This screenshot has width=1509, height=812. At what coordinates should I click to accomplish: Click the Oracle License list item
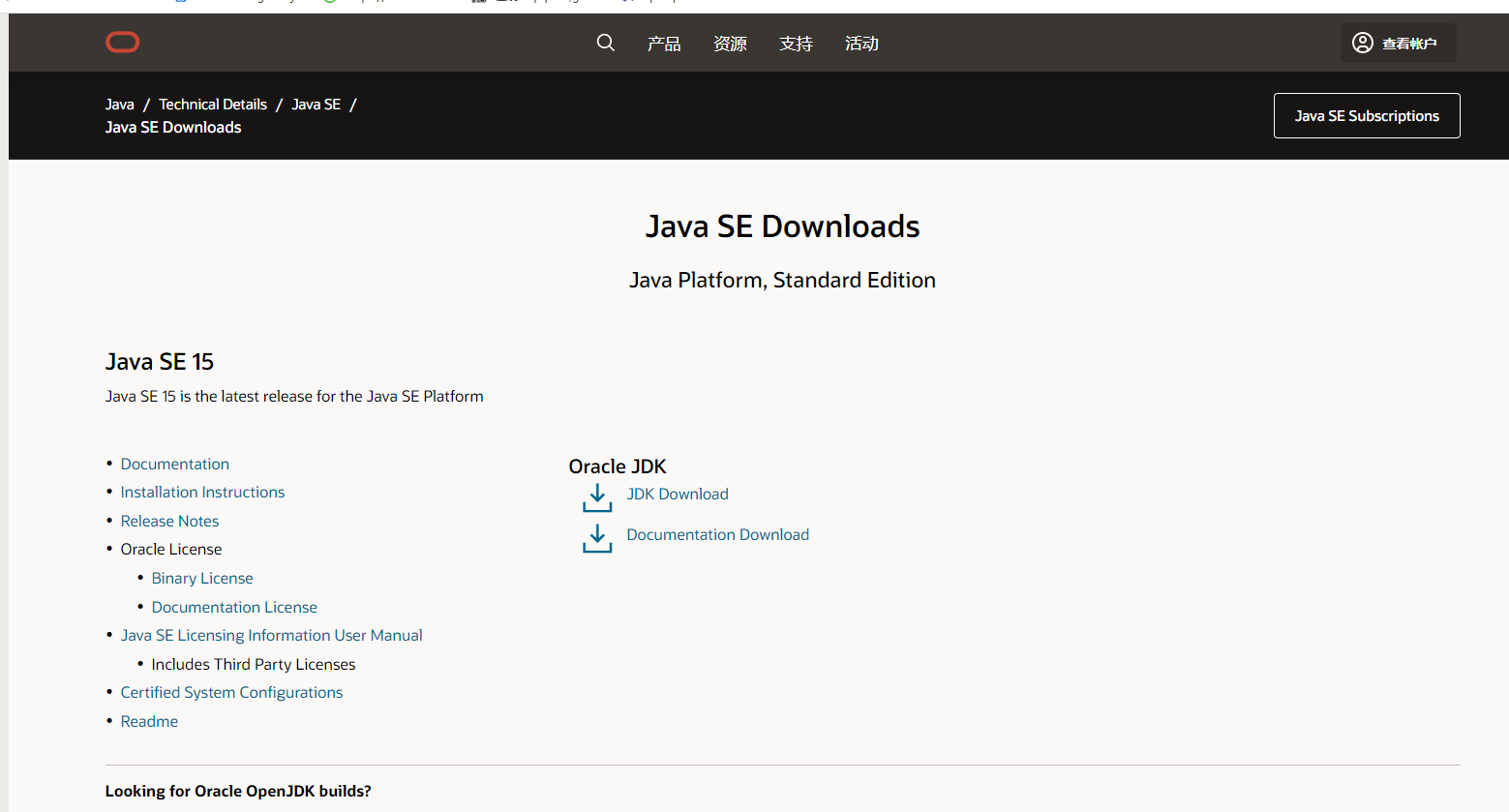(171, 550)
